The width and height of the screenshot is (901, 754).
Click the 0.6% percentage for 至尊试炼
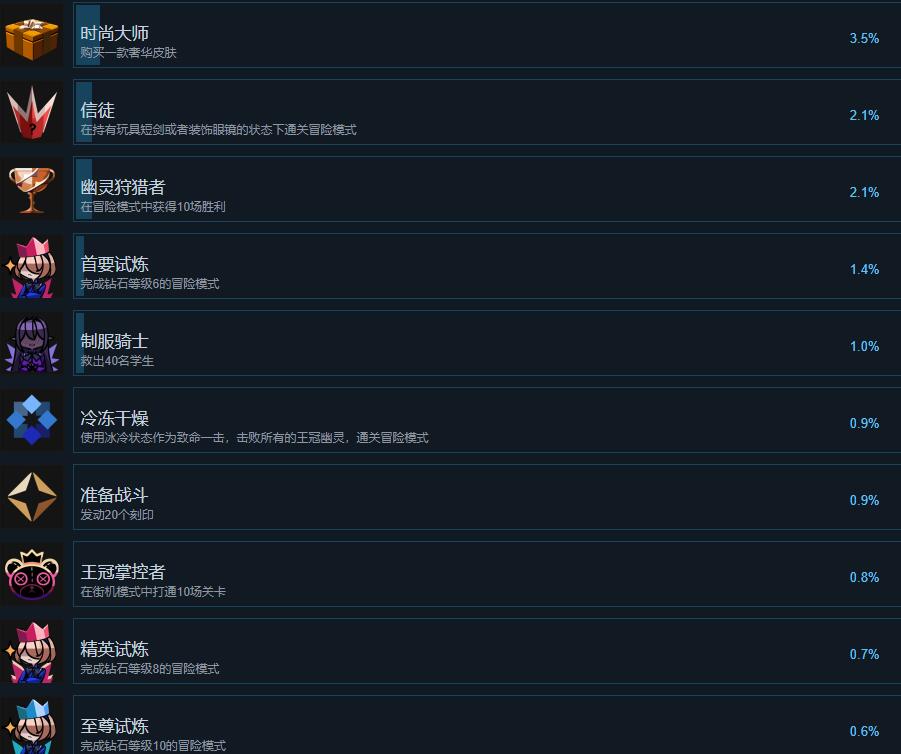pos(864,732)
